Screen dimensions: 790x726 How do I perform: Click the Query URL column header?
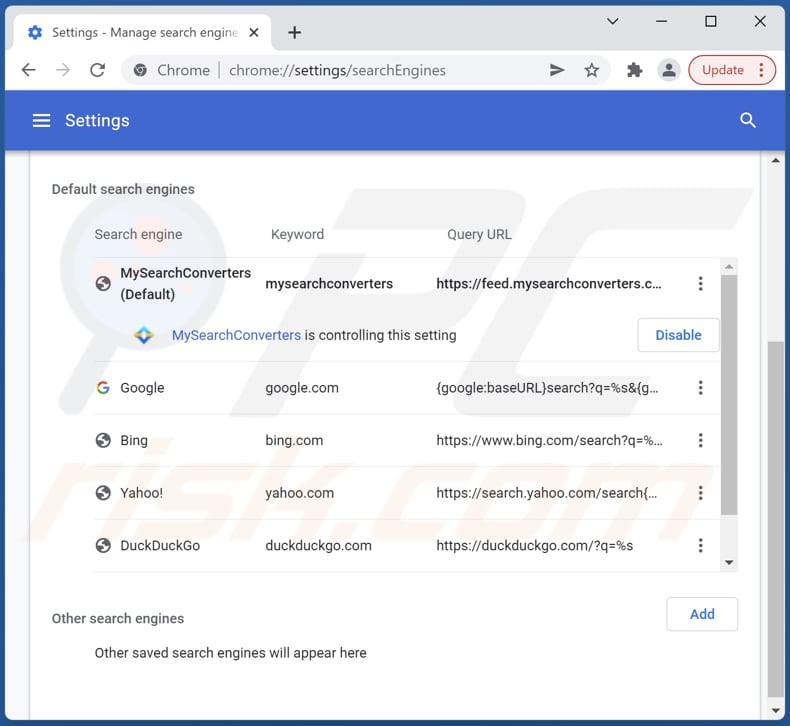click(479, 235)
